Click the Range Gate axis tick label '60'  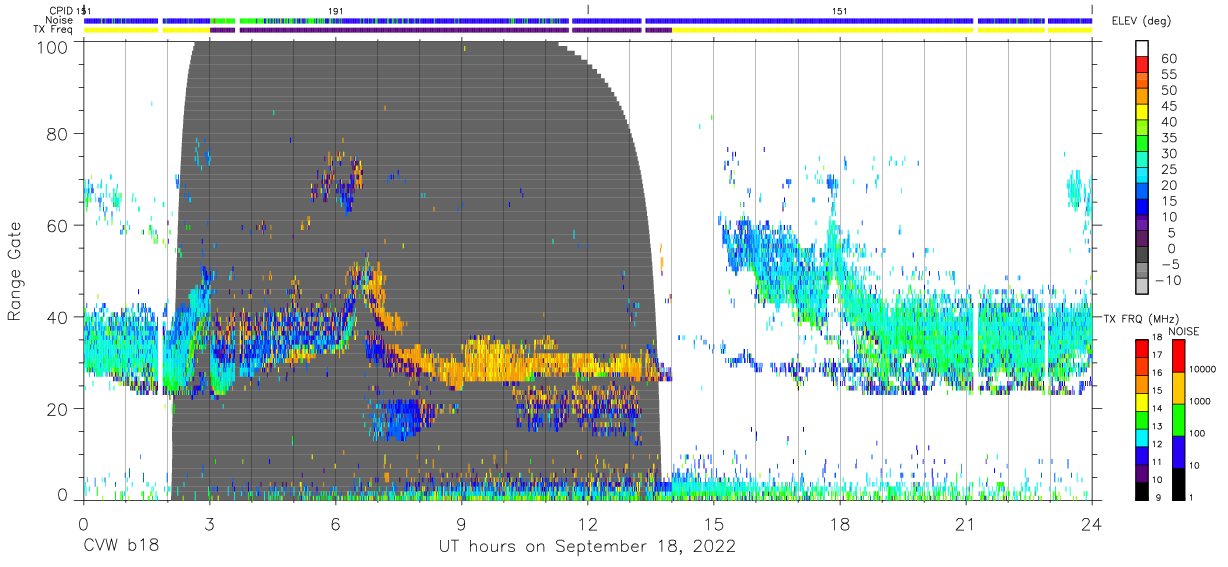[x=57, y=226]
